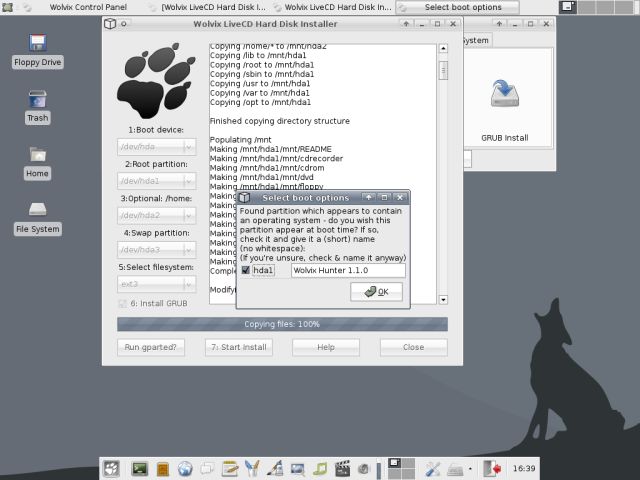Launch the clapperboard video player icon
Viewport: 640px width, 480px height.
click(342, 469)
